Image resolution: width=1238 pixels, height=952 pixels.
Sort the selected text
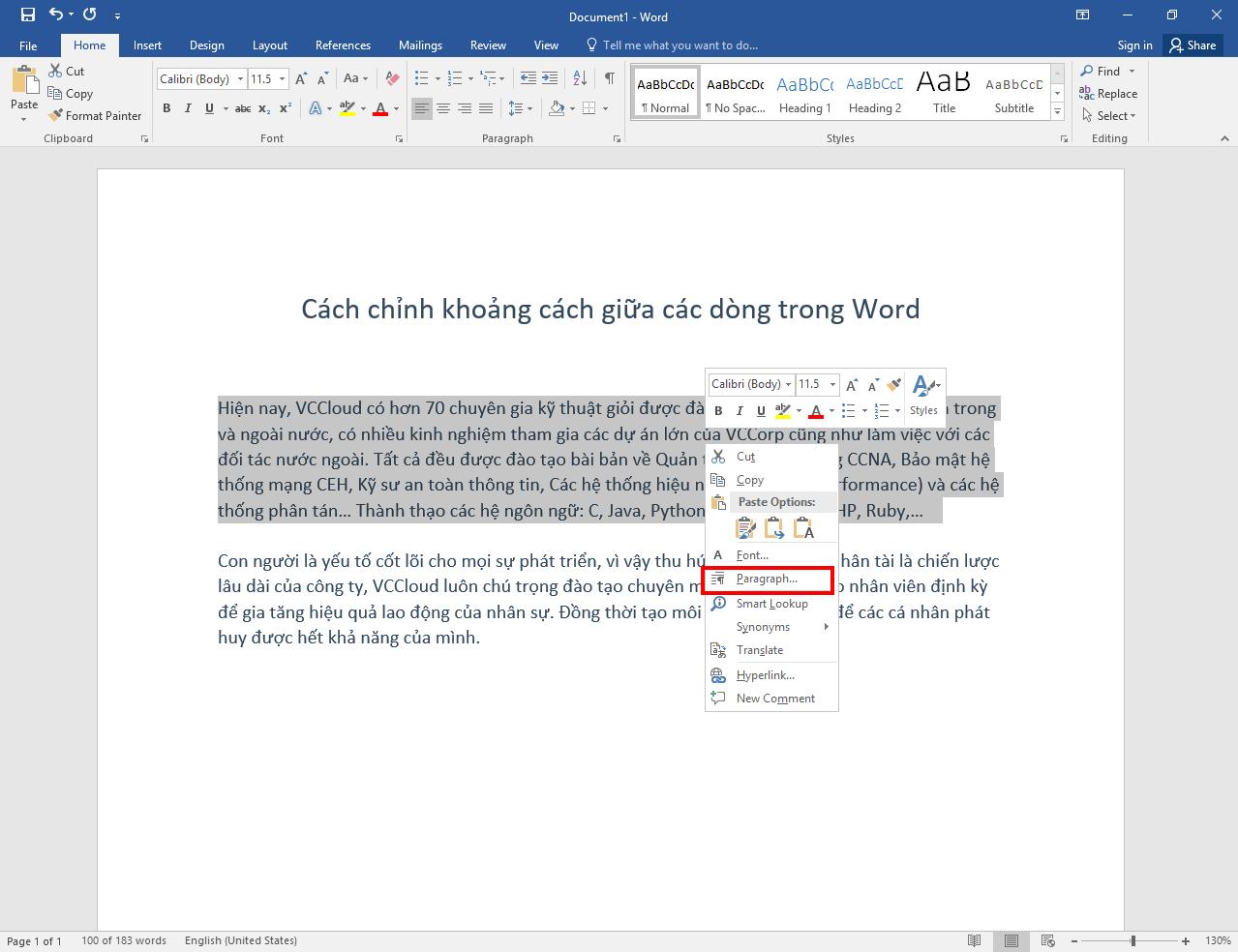click(580, 78)
